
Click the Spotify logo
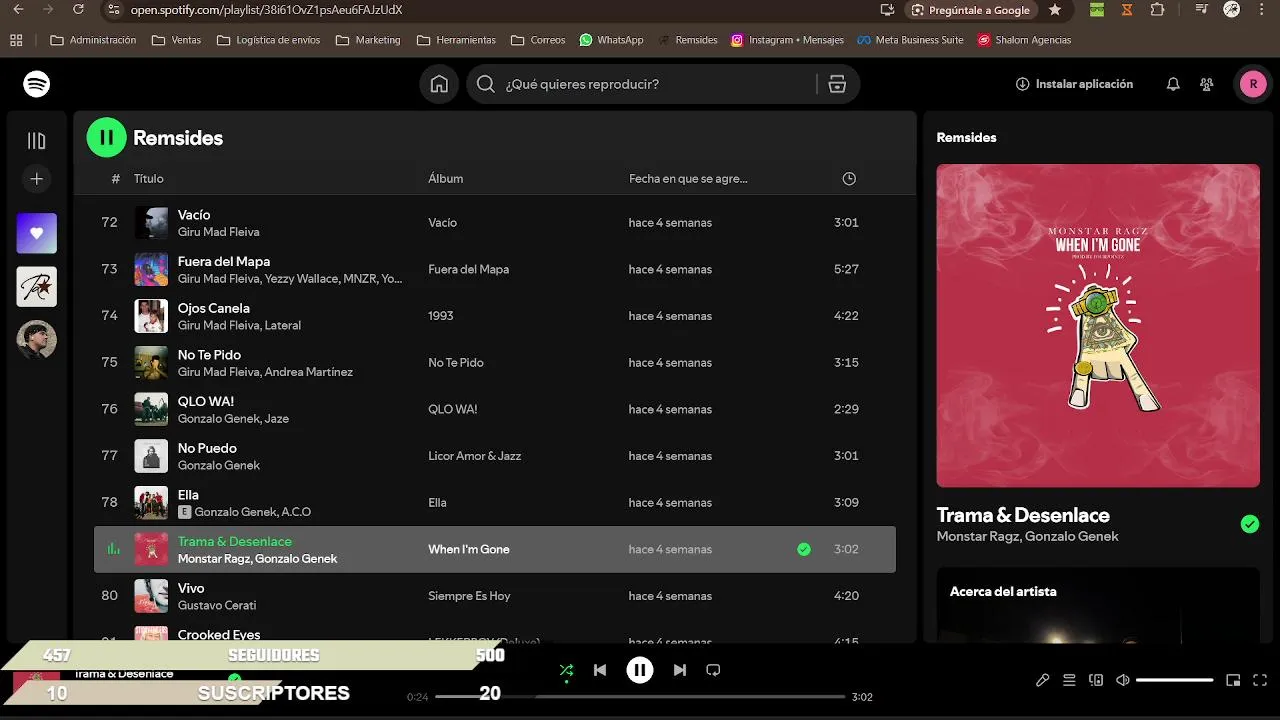pos(37,84)
